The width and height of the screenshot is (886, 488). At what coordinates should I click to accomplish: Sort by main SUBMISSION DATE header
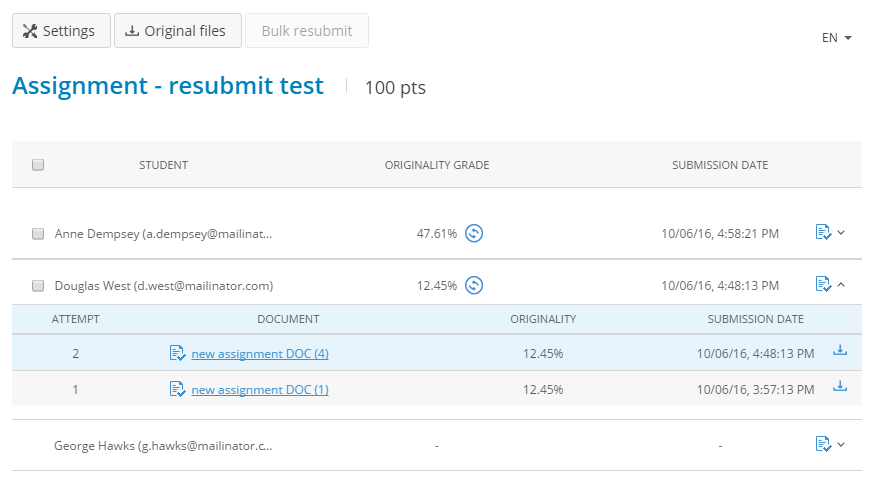coord(720,165)
